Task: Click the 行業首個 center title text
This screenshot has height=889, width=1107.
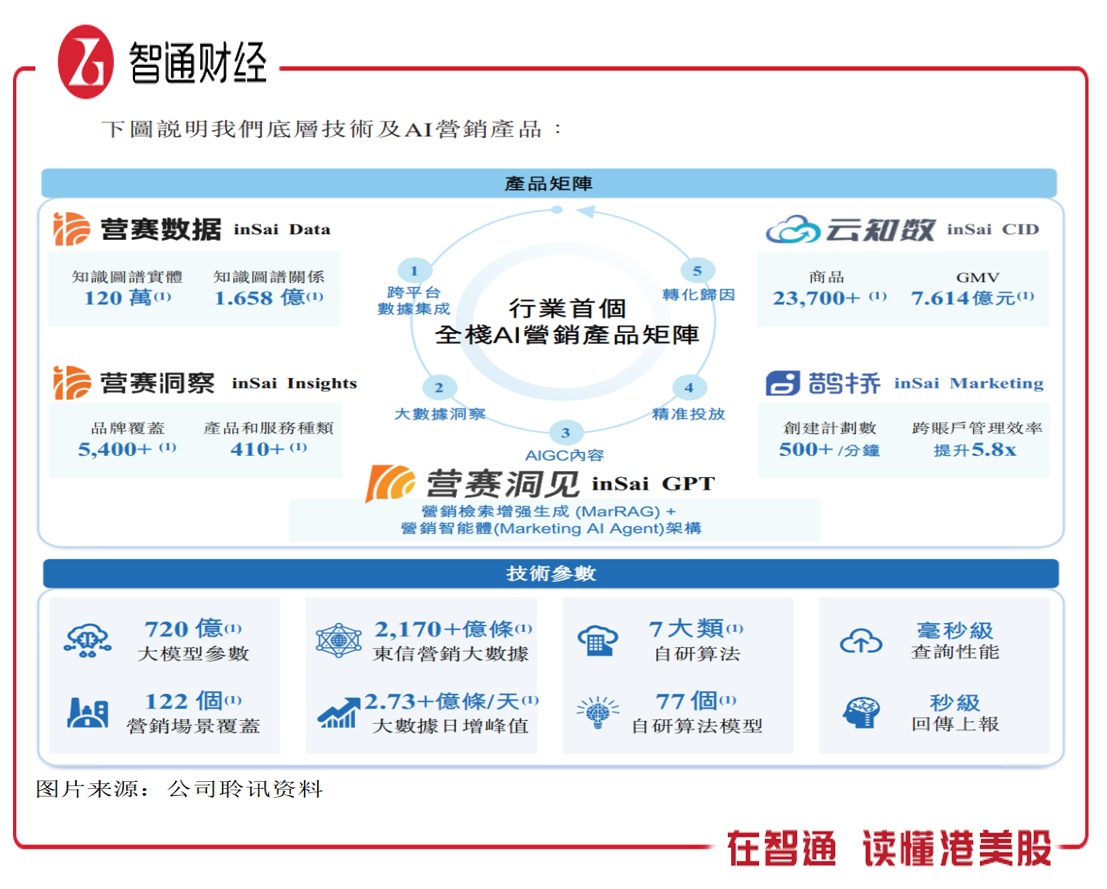Action: pos(568,309)
